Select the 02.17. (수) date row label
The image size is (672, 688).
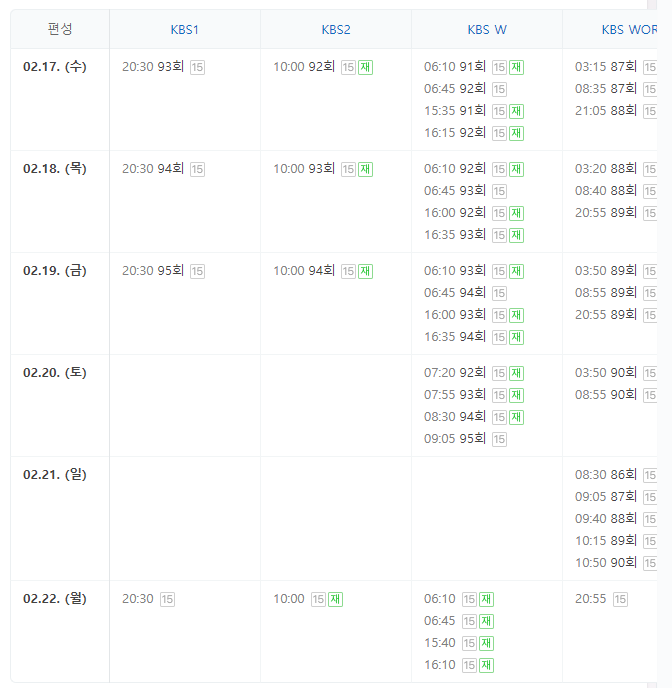tap(55, 67)
